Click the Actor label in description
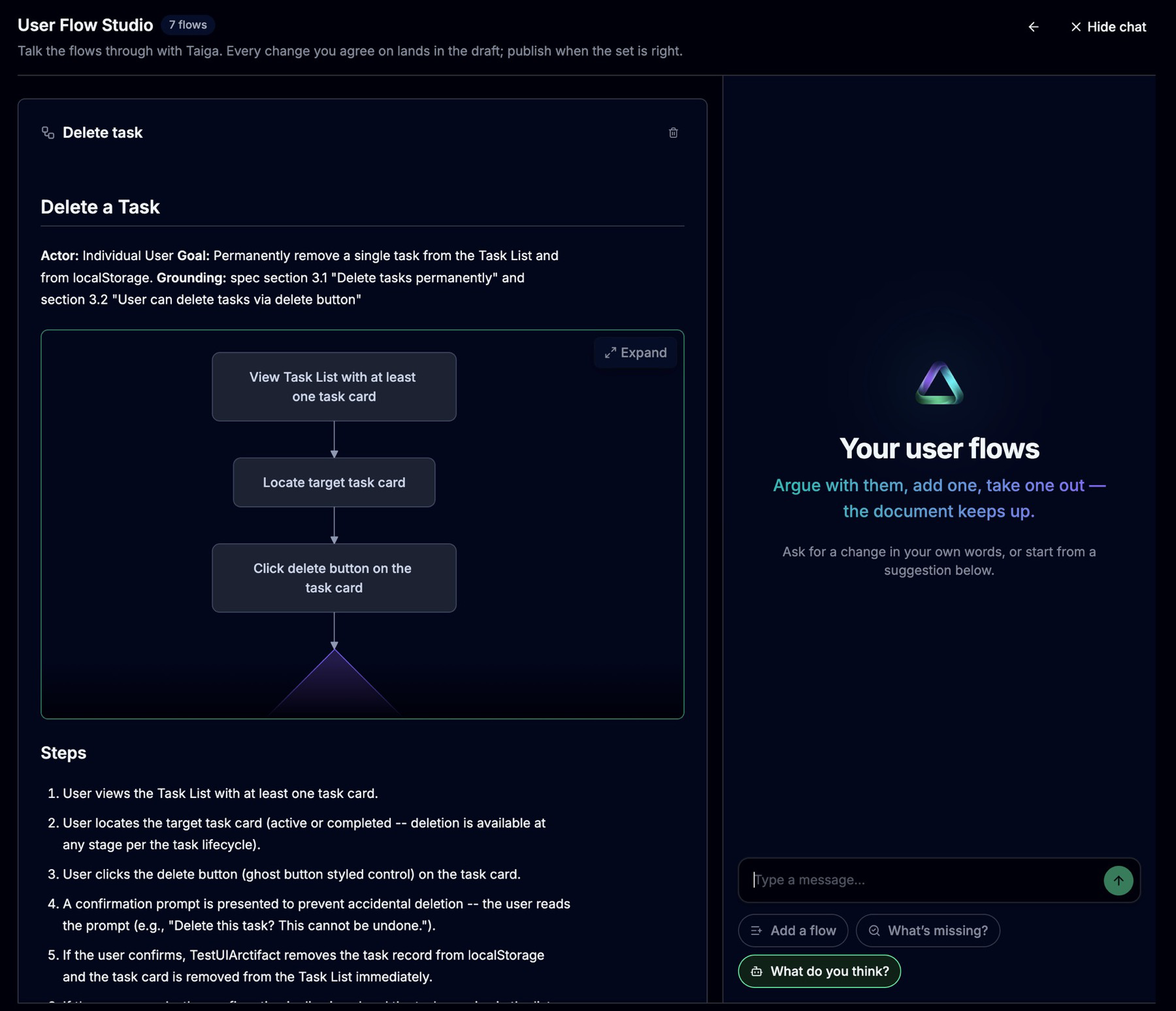The image size is (1176, 1011). (59, 256)
